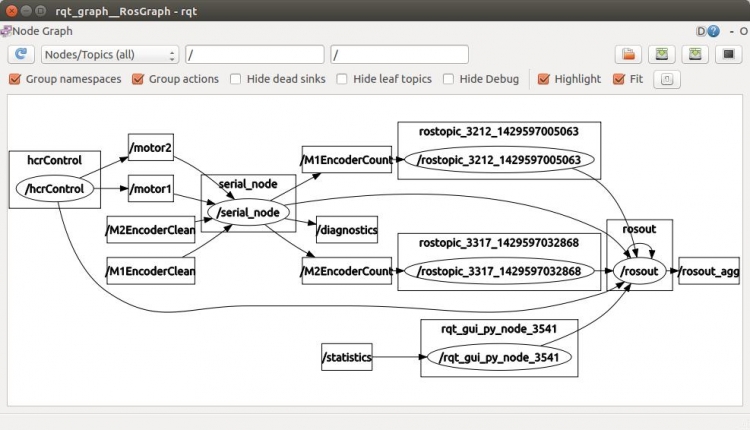
Task: Open help via the question mark icon
Action: (x=714, y=31)
